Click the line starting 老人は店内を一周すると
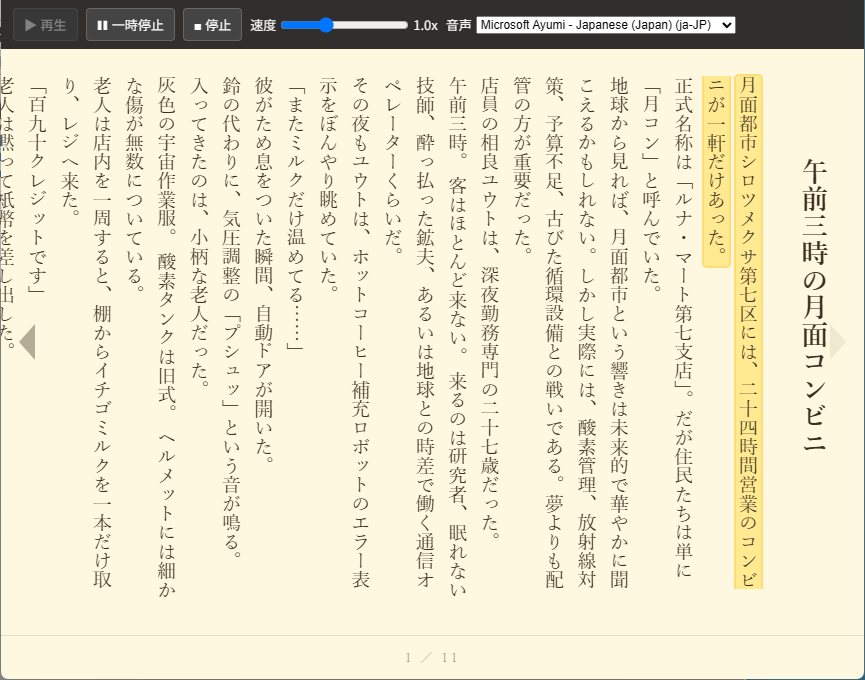Viewport: 865px width, 680px height. coord(102,333)
